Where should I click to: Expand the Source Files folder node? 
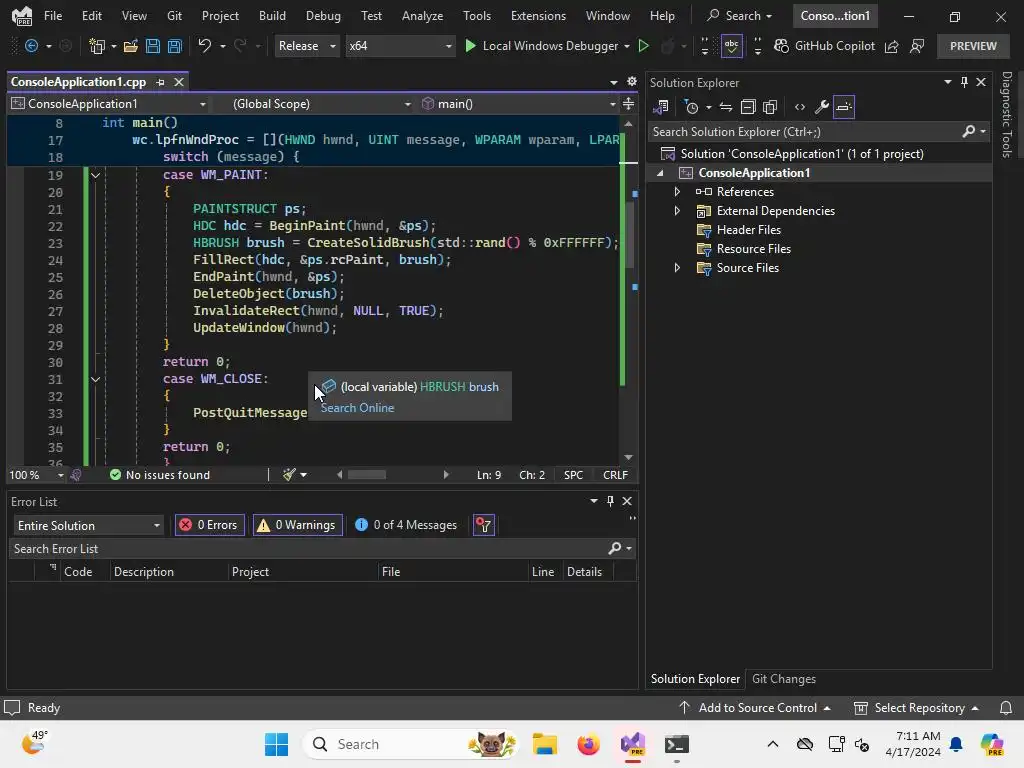(x=677, y=268)
